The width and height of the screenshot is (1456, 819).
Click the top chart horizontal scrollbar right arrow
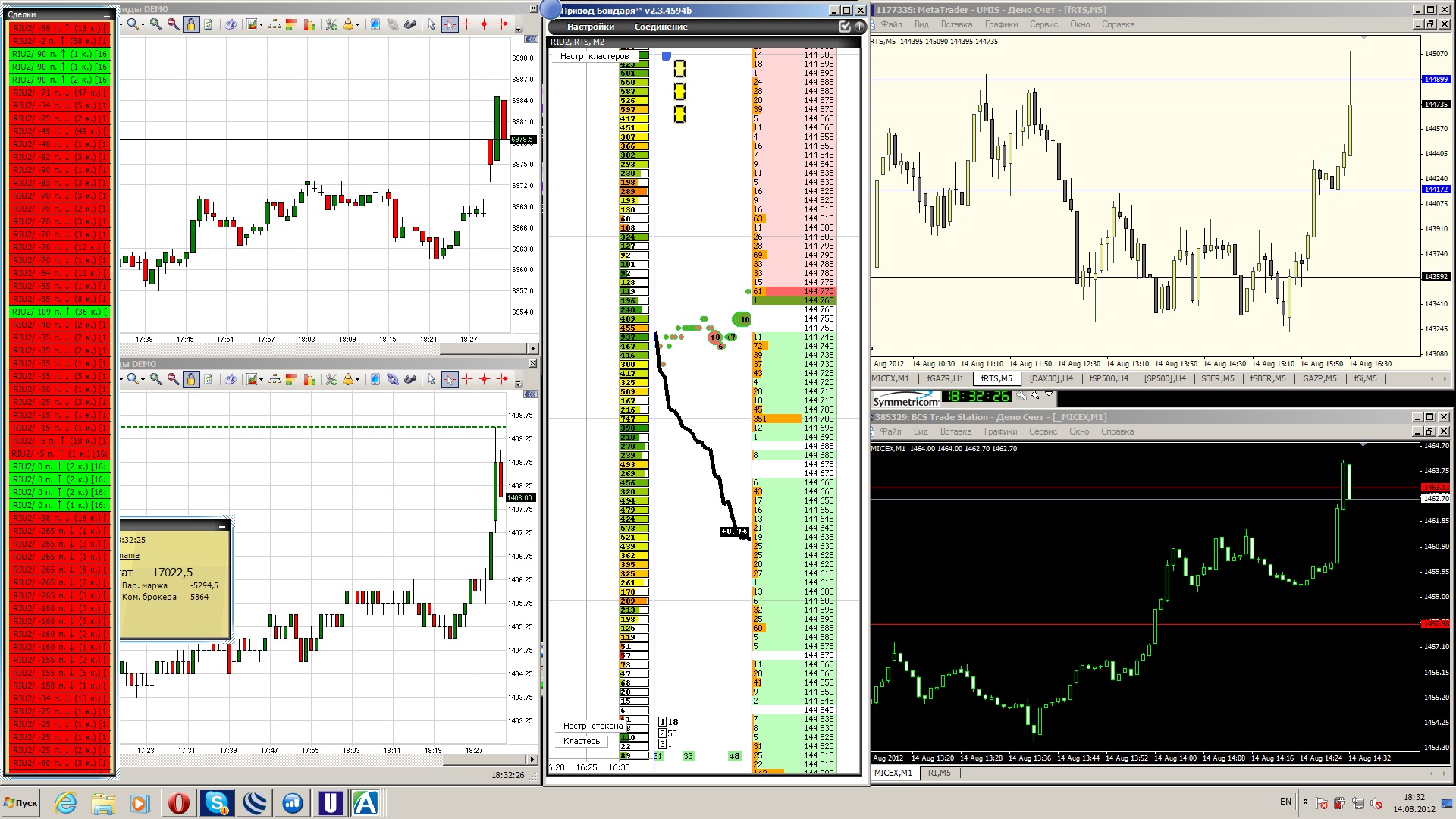pos(532,348)
